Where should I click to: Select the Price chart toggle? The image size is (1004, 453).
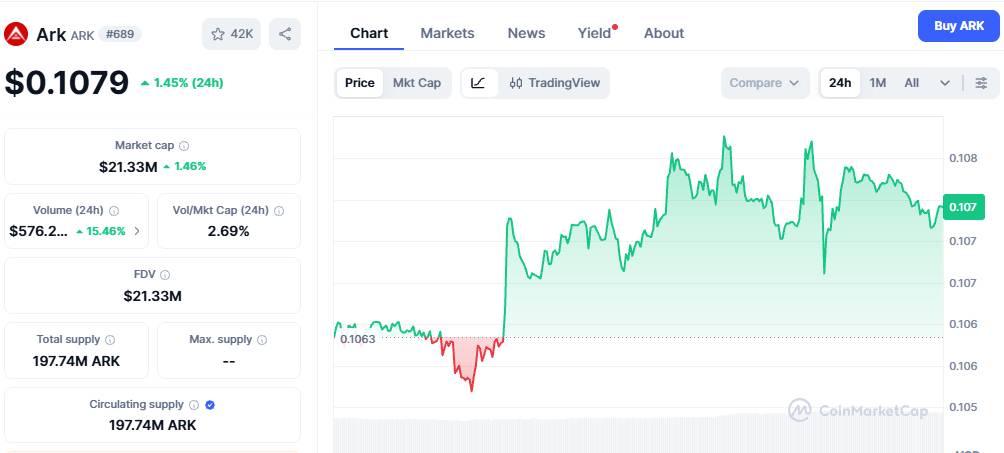(x=360, y=83)
